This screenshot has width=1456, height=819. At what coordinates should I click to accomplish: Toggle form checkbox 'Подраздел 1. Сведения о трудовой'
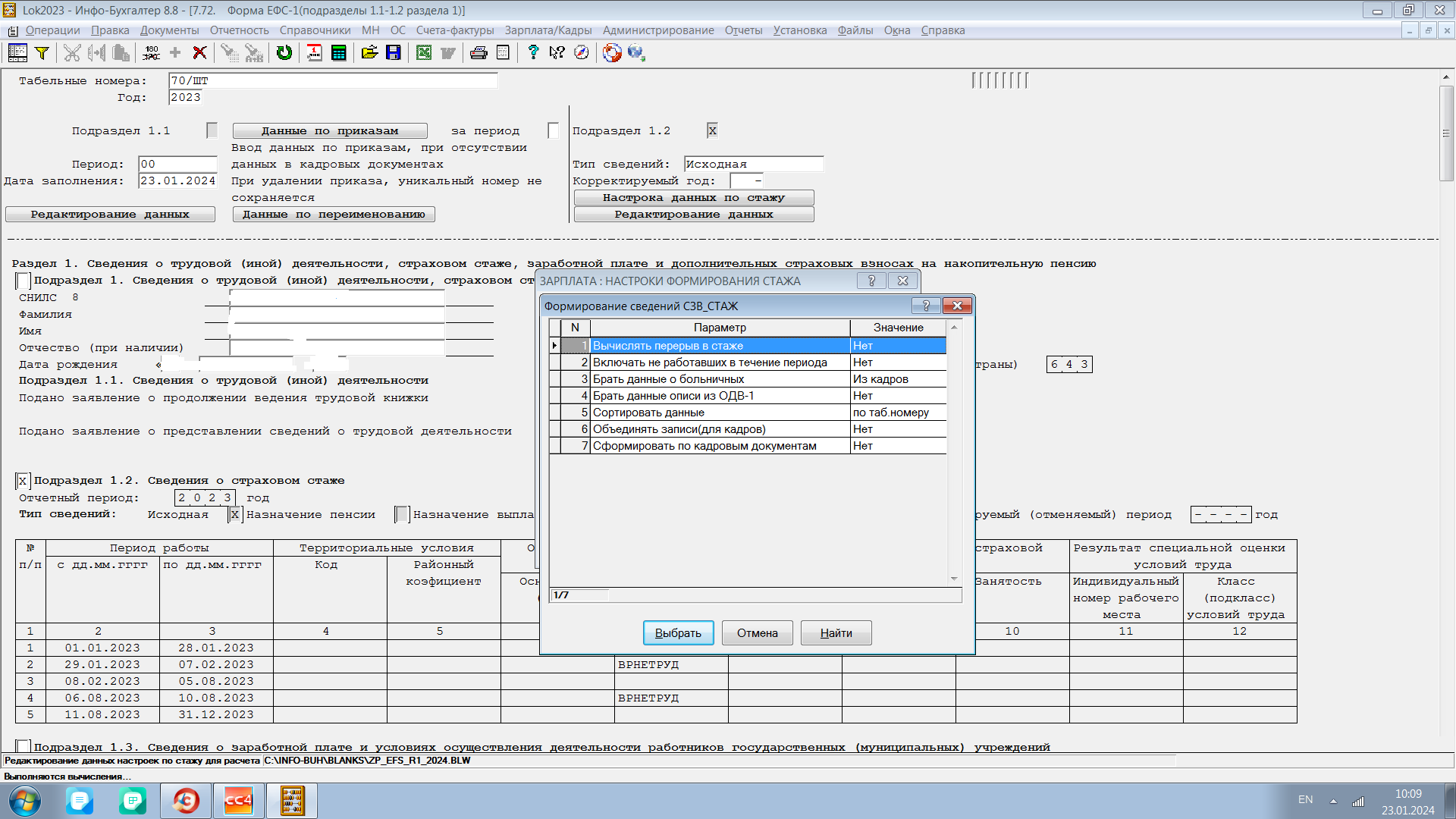[23, 281]
